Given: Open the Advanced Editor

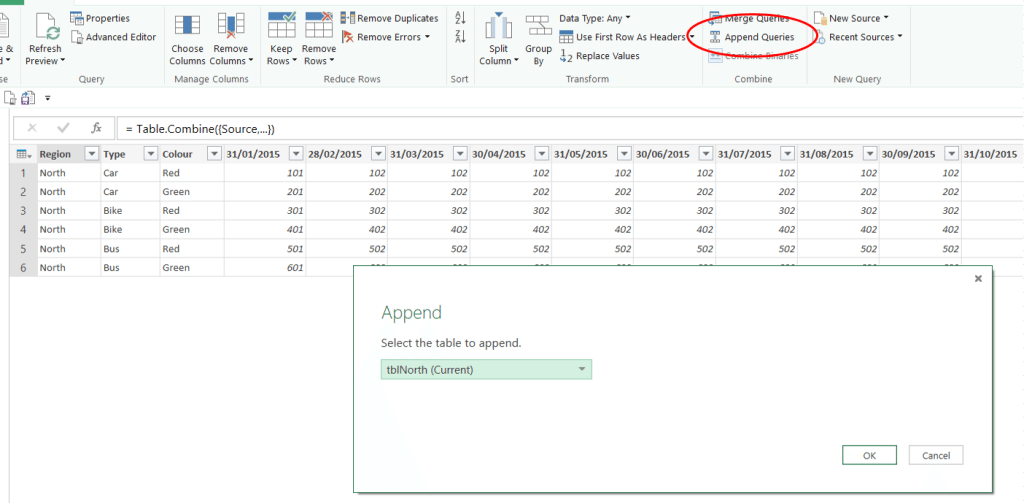Looking at the screenshot, I should (114, 37).
